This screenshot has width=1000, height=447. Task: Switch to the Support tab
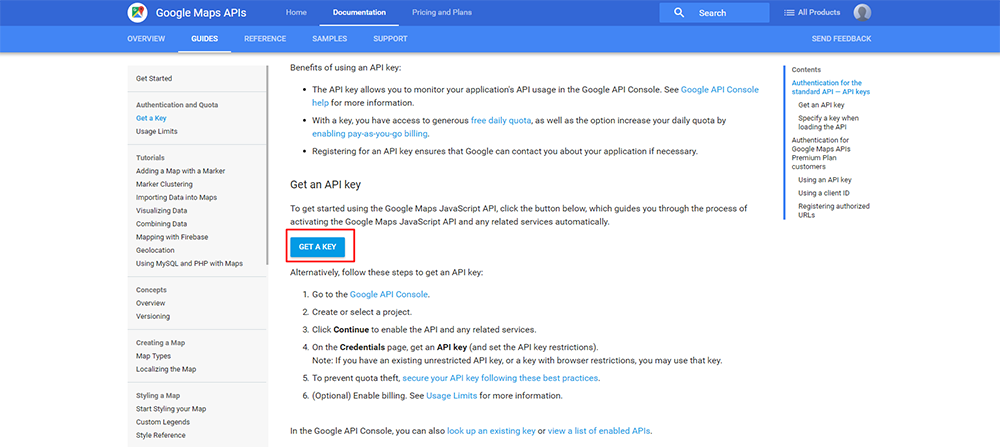(390, 39)
